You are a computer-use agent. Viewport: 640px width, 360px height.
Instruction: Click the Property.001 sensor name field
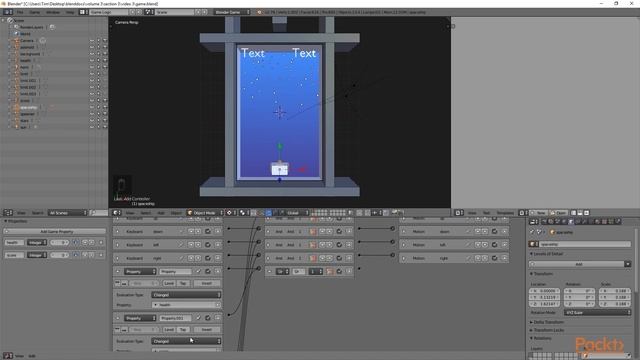(x=175, y=318)
